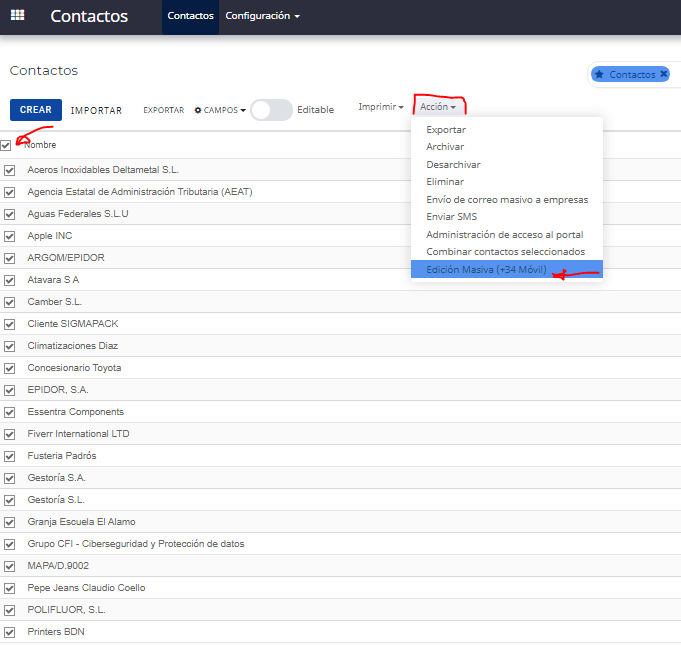Viewport: 681px width, 645px height.
Task: Choose Combinar contactos seleccionados
Action: [506, 252]
